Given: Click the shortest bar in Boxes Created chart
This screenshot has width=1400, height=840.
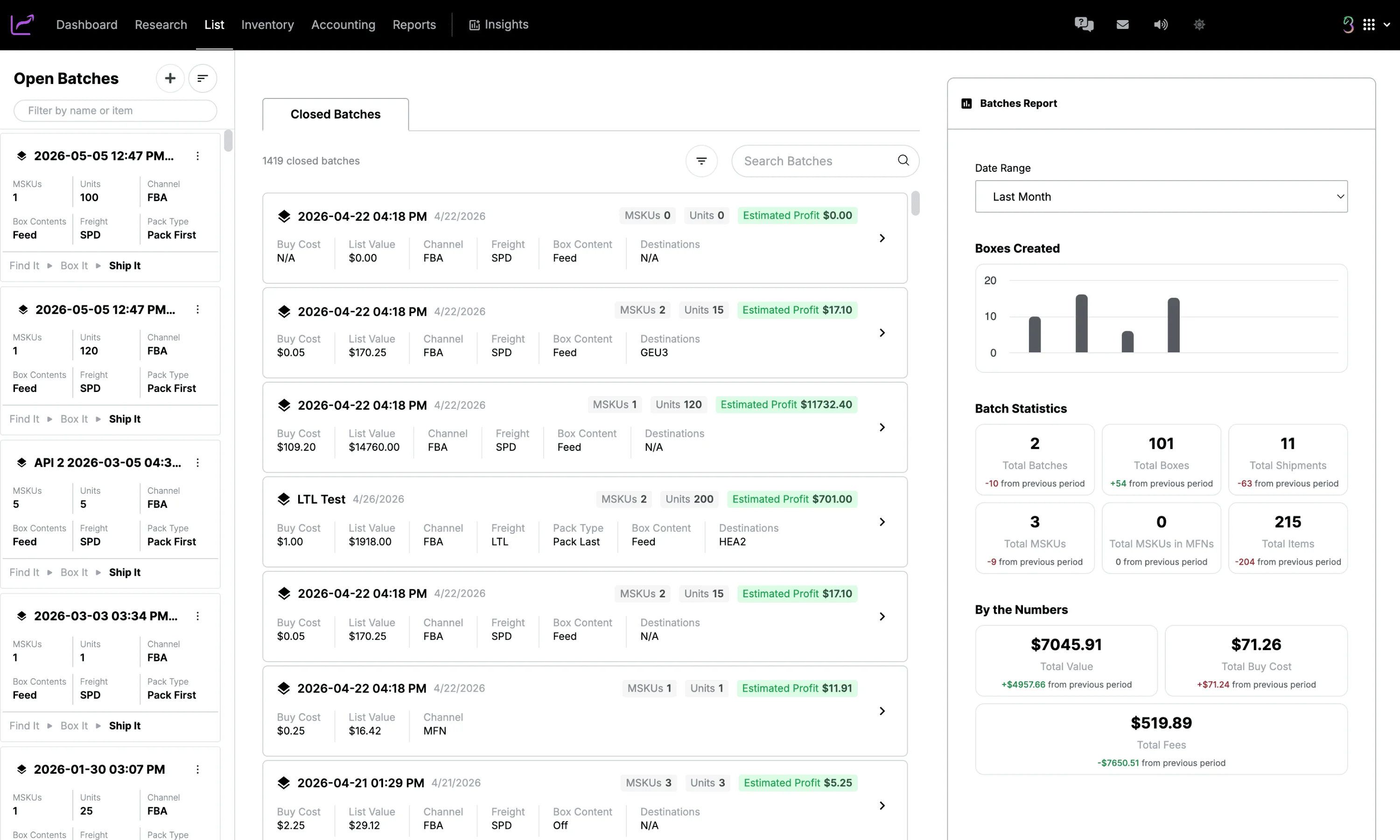Looking at the screenshot, I should click(1128, 341).
